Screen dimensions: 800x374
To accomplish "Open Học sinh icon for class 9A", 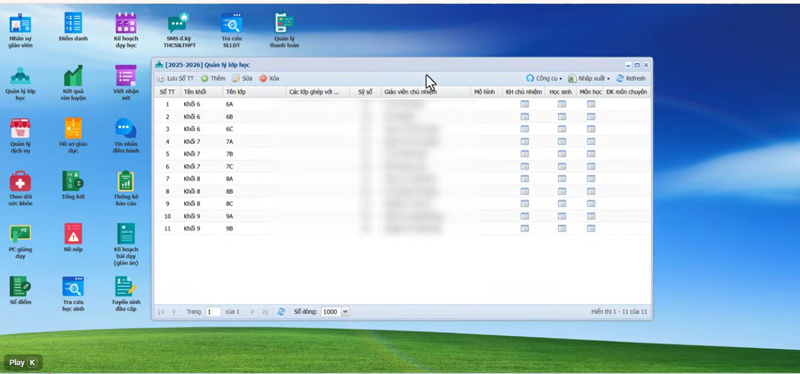I will tap(562, 216).
